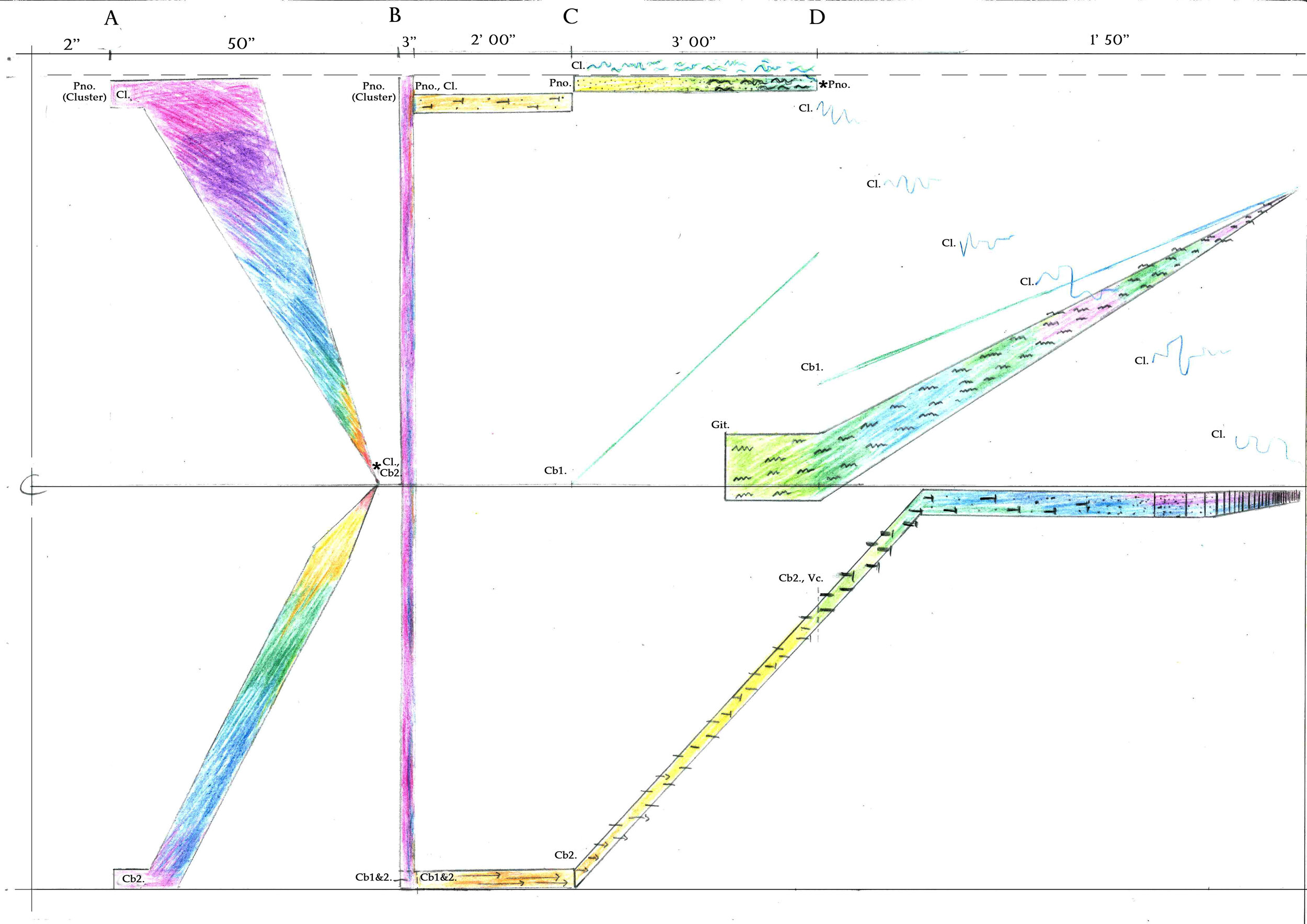Click the Cb2. label above the orange bar's end
This screenshot has height=924, width=1307.
click(566, 854)
